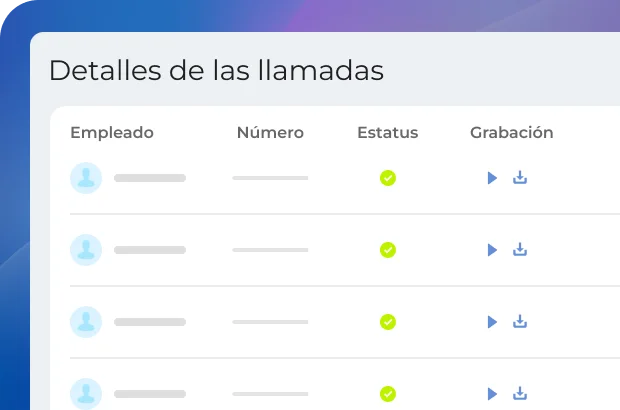Download the third row's call recording
The width and height of the screenshot is (620, 410).
(x=520, y=322)
